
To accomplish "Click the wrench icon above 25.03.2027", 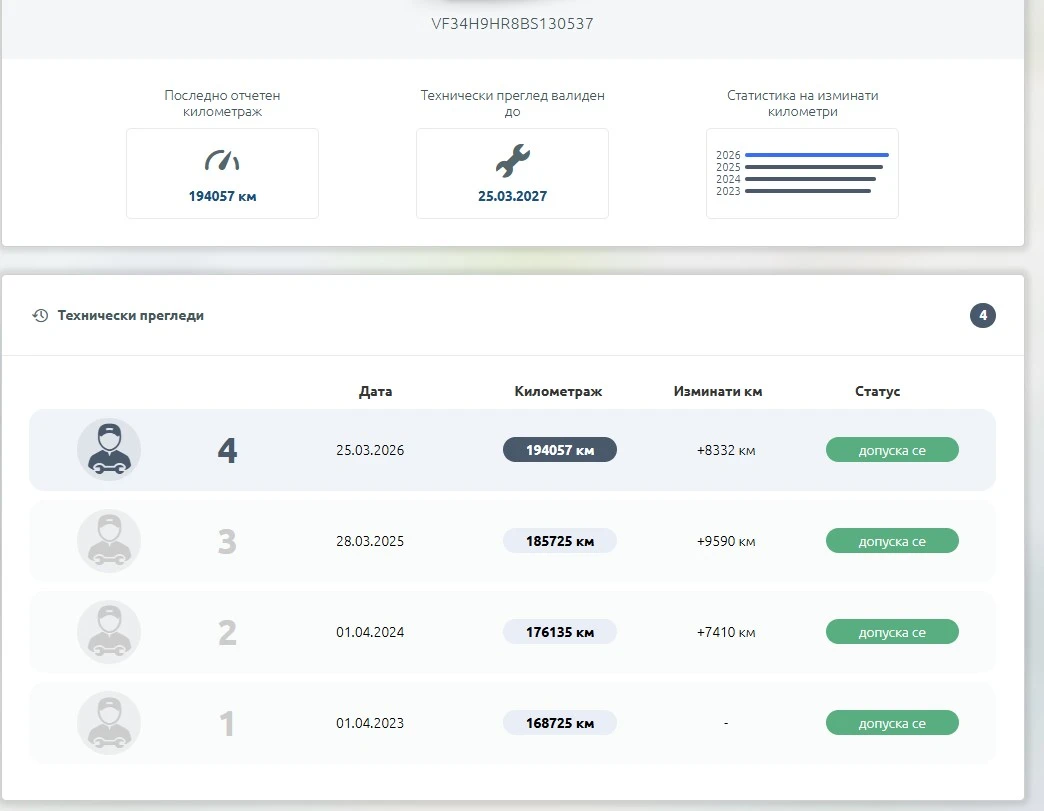I will pyautogui.click(x=512, y=160).
